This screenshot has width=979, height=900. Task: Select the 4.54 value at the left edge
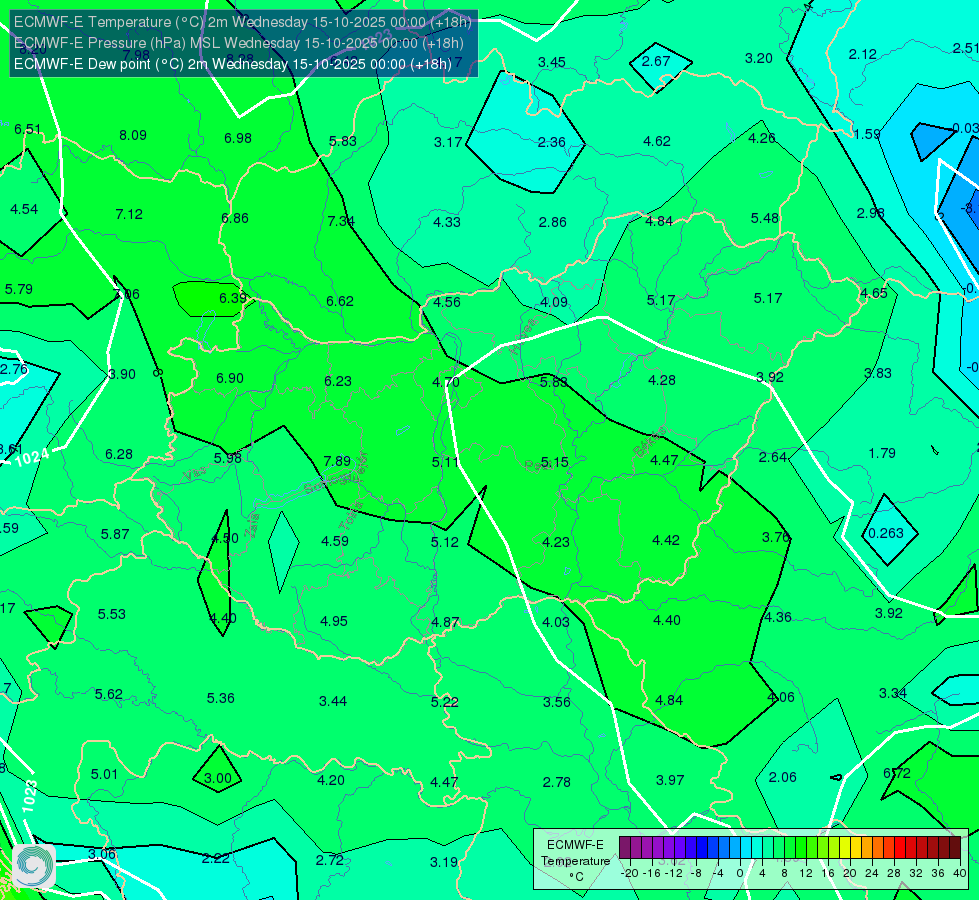(24, 209)
